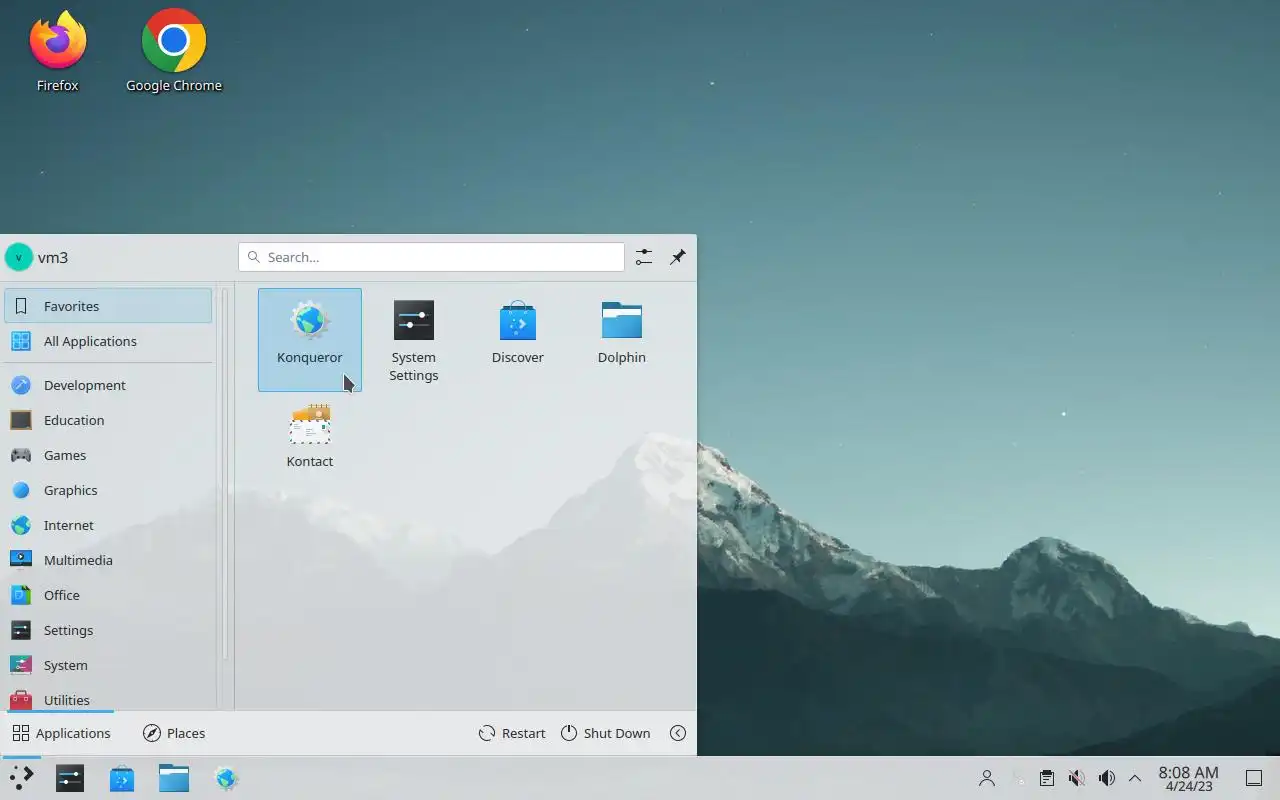Image resolution: width=1280 pixels, height=800 pixels.
Task: Open Discover from the favorites grid
Action: (518, 339)
